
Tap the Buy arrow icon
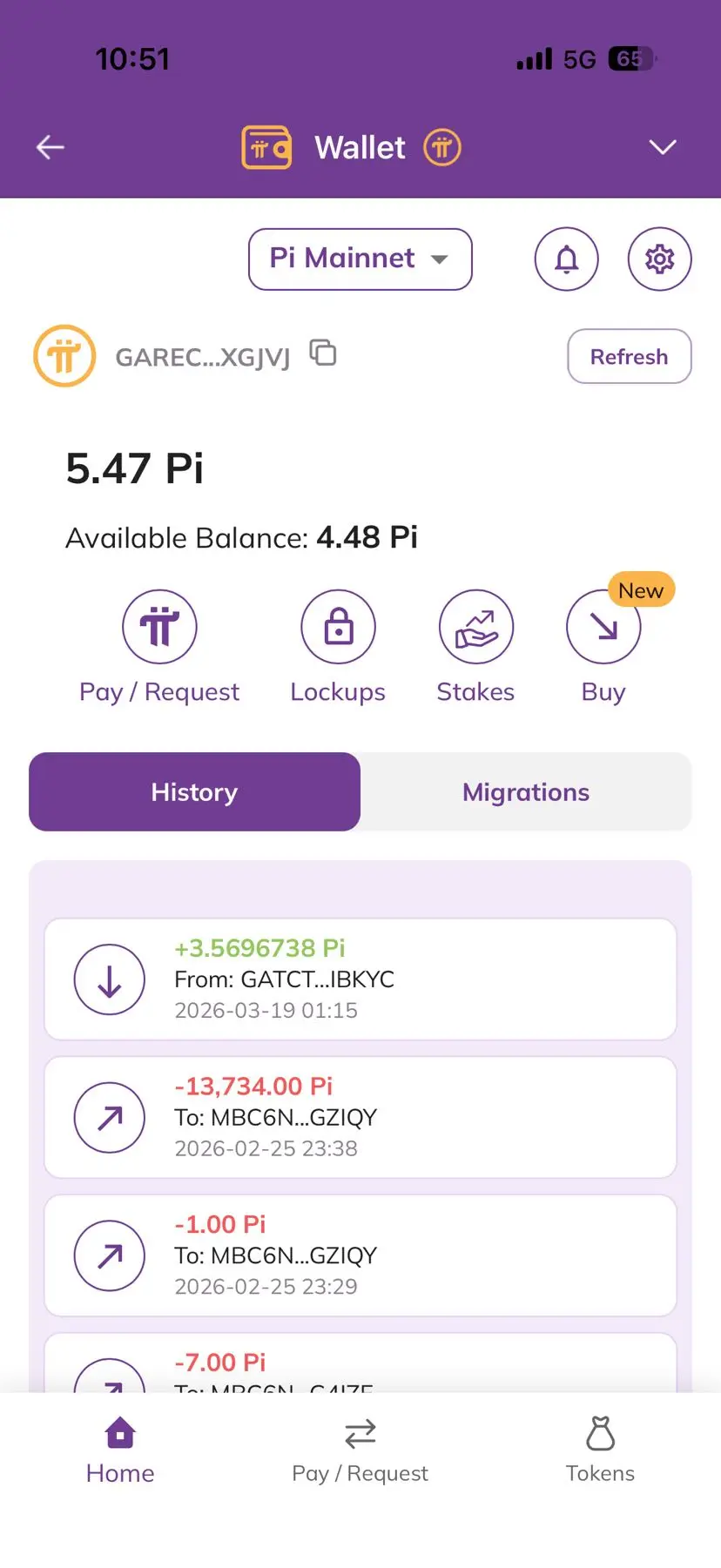[603, 627]
